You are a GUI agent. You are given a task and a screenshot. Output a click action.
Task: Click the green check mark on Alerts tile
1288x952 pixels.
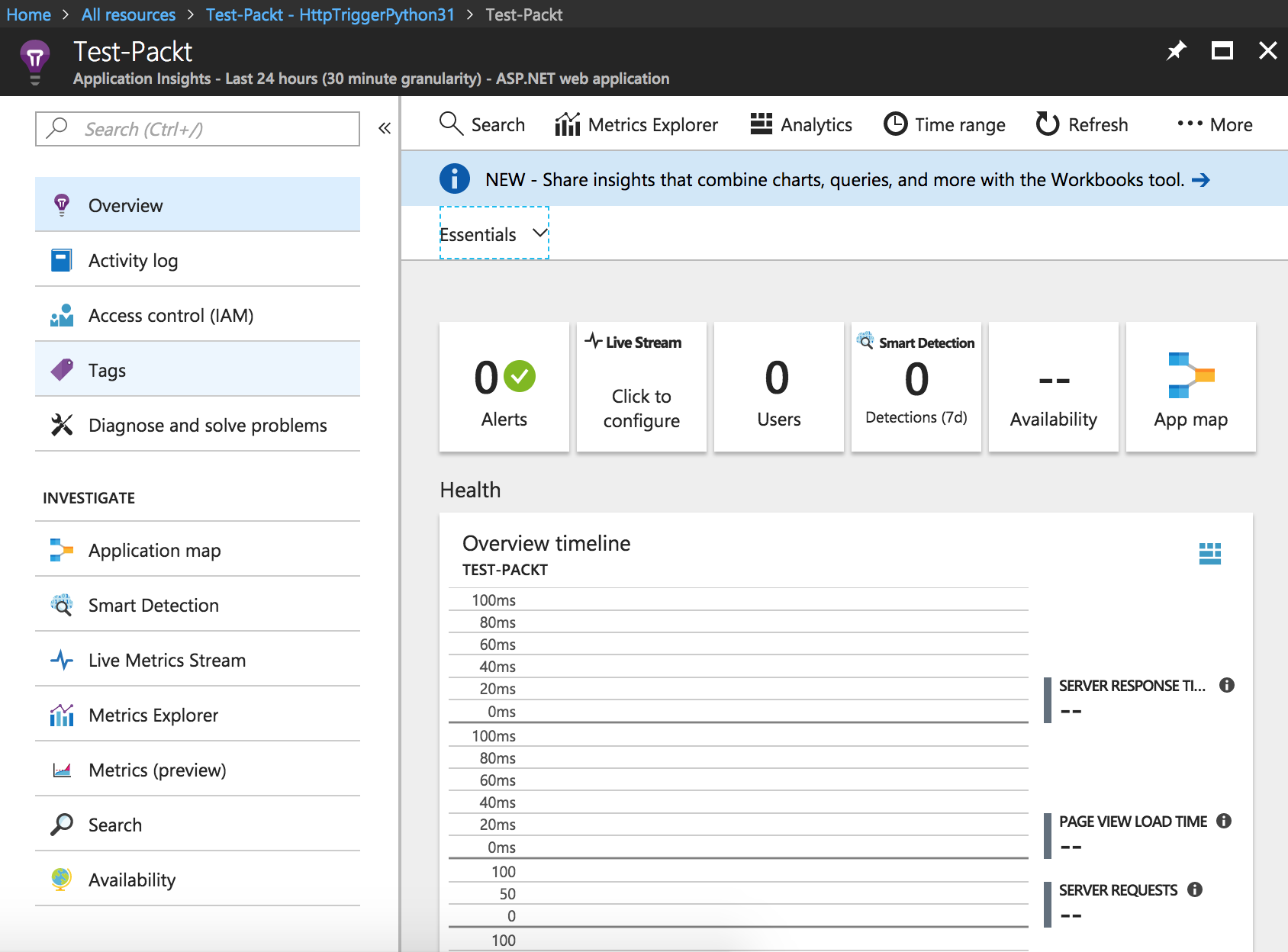tap(520, 376)
